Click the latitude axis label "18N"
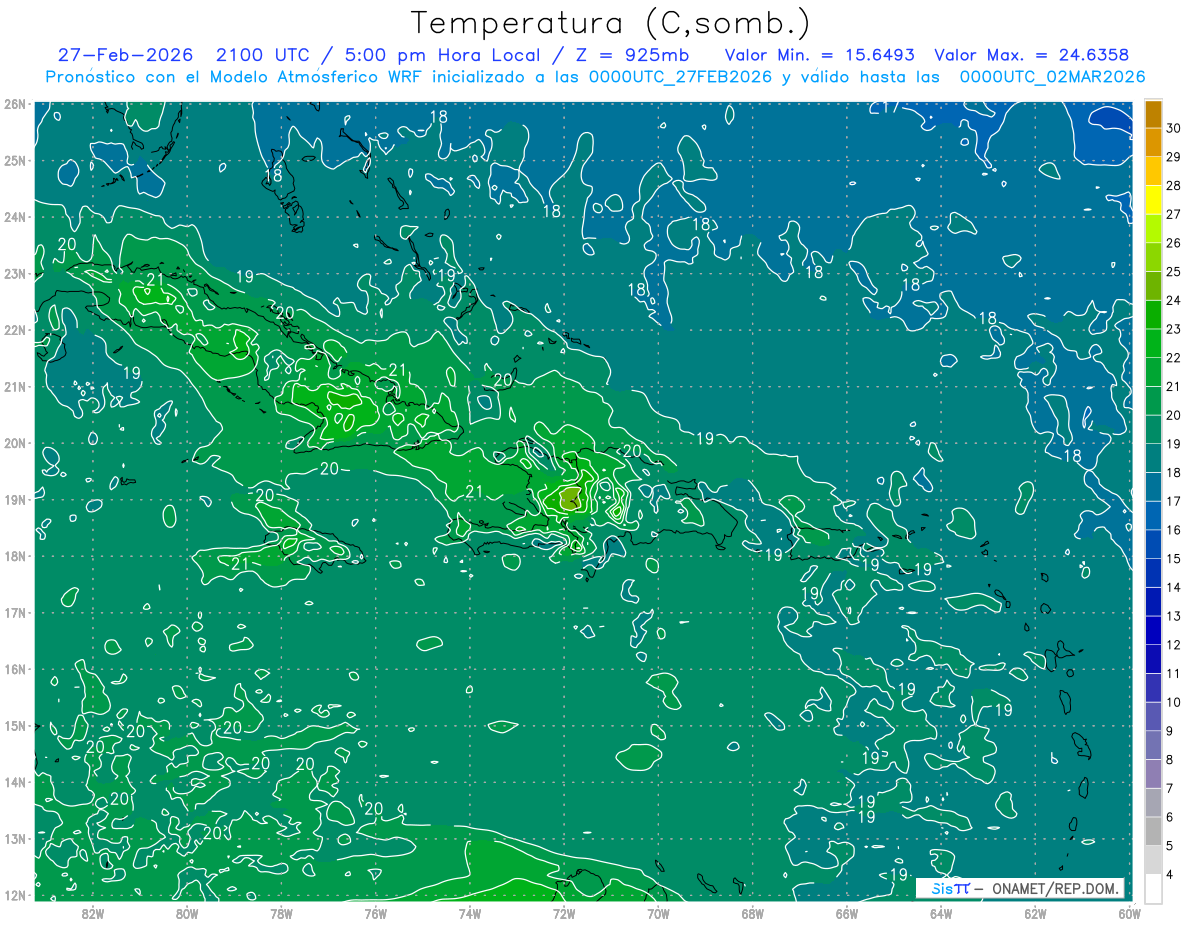 (x=15, y=556)
